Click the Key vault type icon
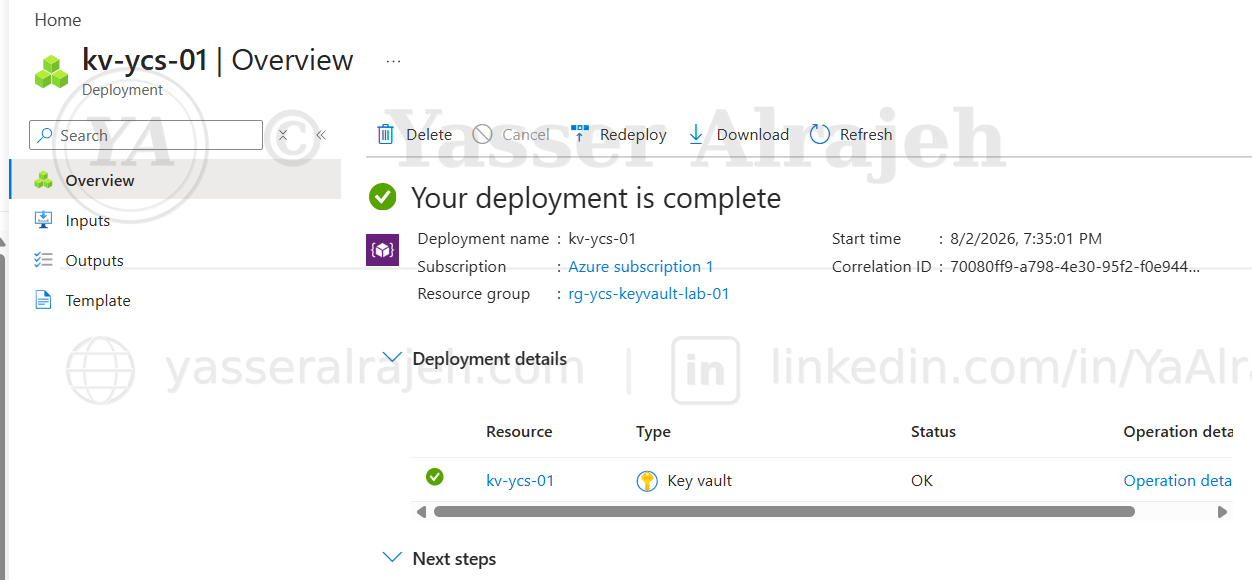Image resolution: width=1252 pixels, height=580 pixels. (647, 481)
